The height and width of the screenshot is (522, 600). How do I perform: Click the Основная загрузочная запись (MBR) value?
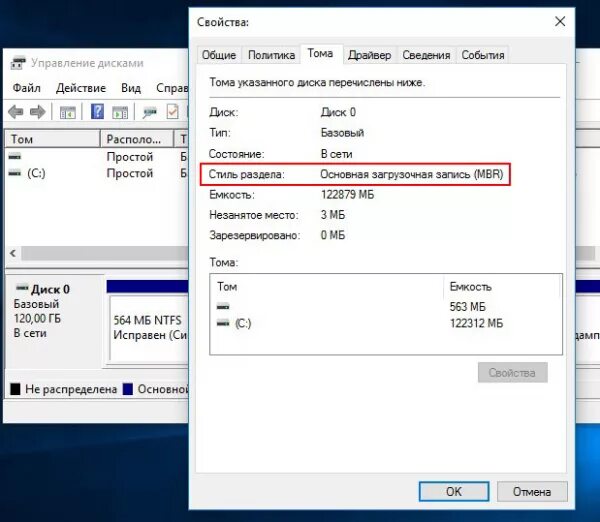pos(412,175)
